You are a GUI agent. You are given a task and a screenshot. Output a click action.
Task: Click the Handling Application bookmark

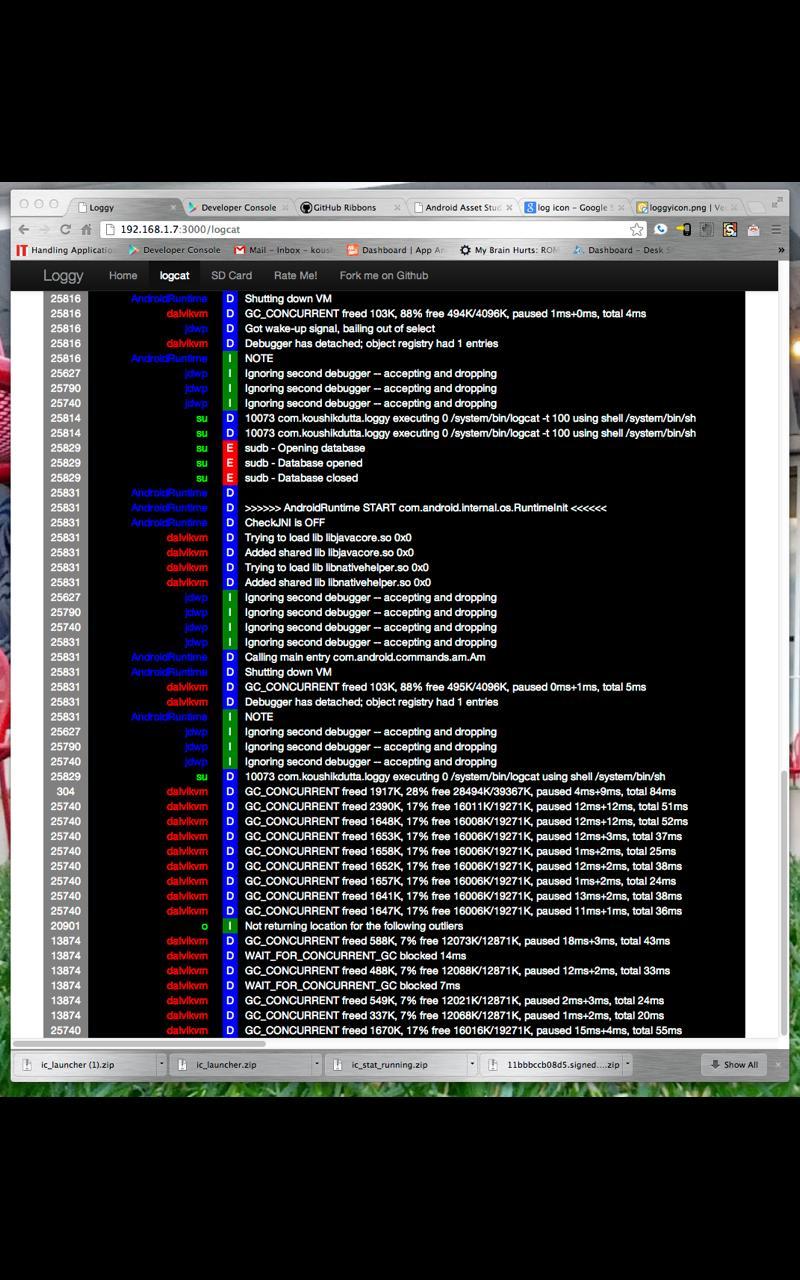(66, 250)
